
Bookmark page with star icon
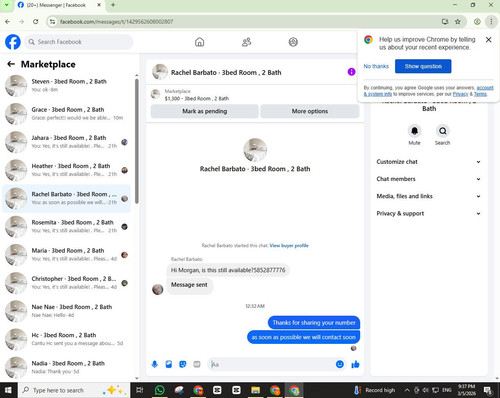(x=458, y=22)
